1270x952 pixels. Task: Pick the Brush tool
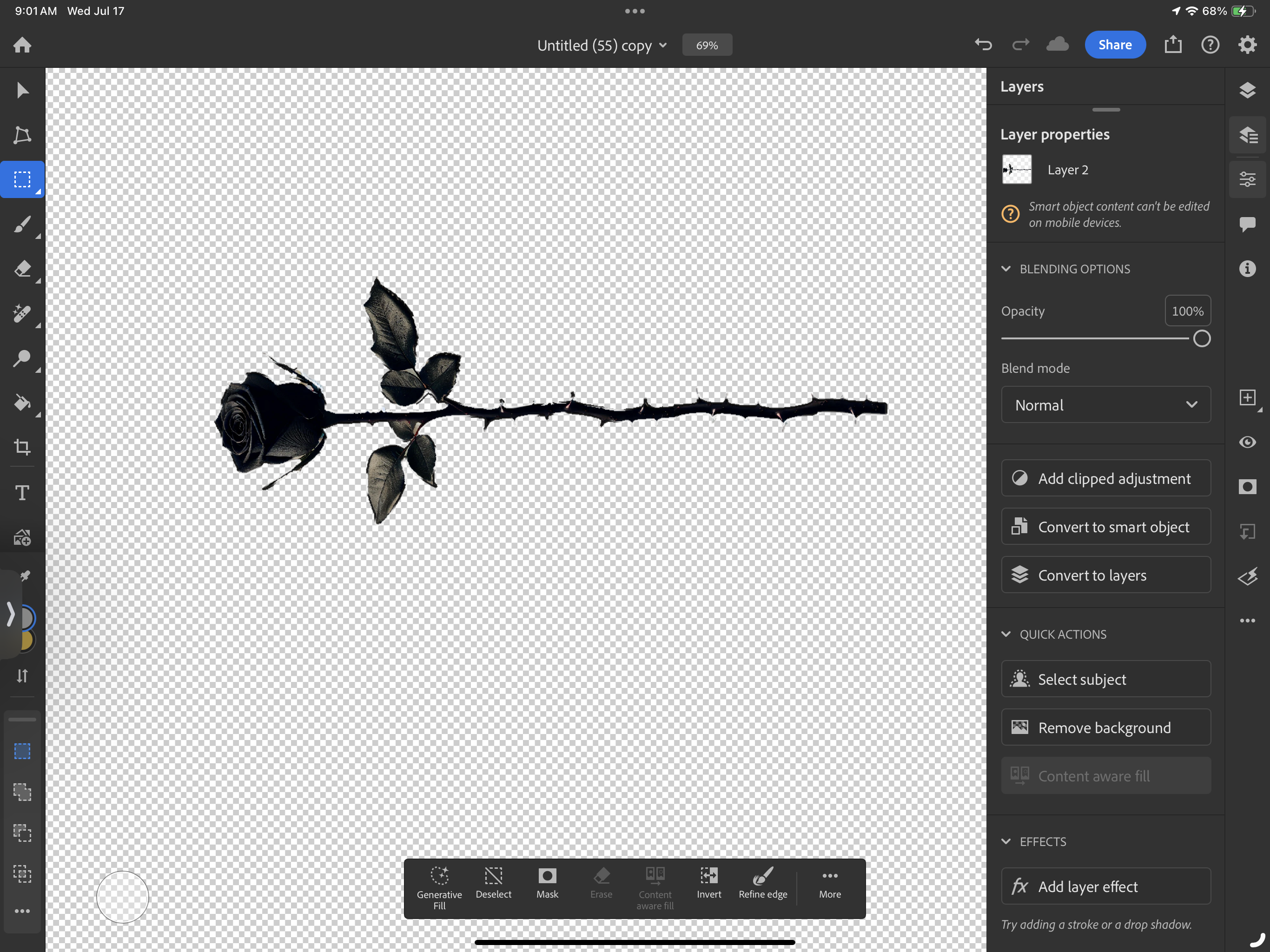22,224
